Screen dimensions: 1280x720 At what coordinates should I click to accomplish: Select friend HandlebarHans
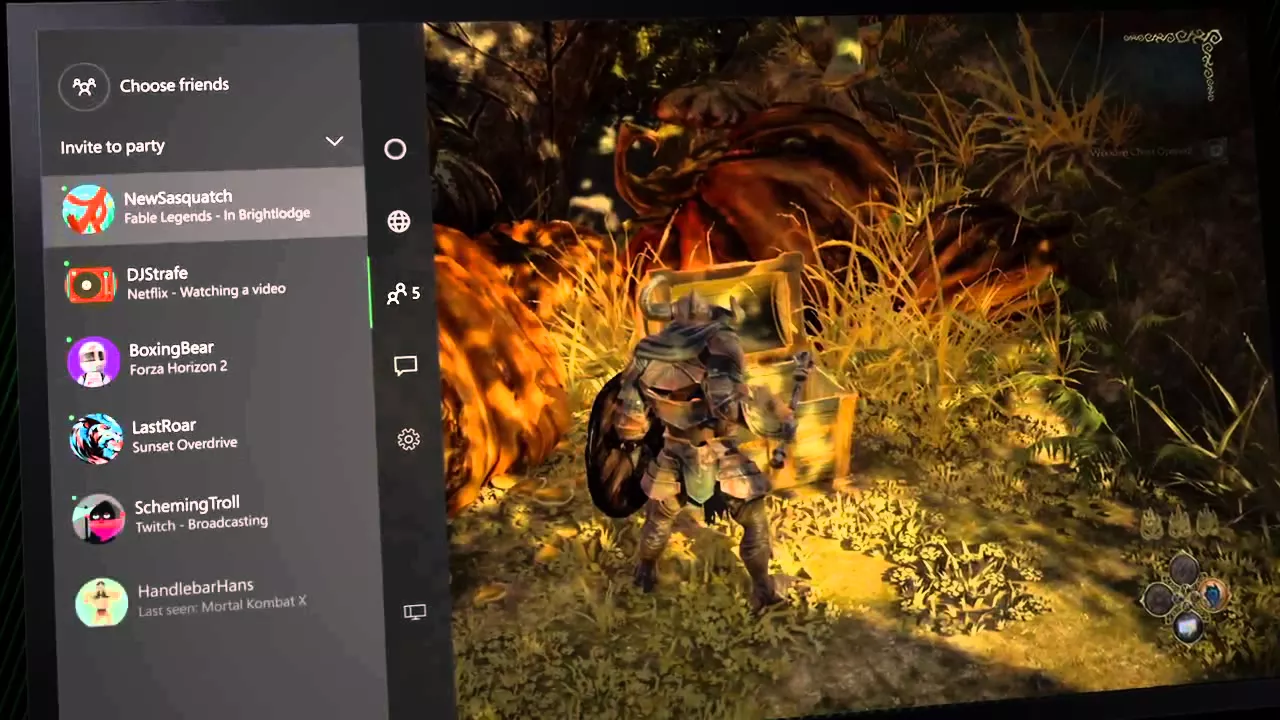pyautogui.click(x=218, y=597)
